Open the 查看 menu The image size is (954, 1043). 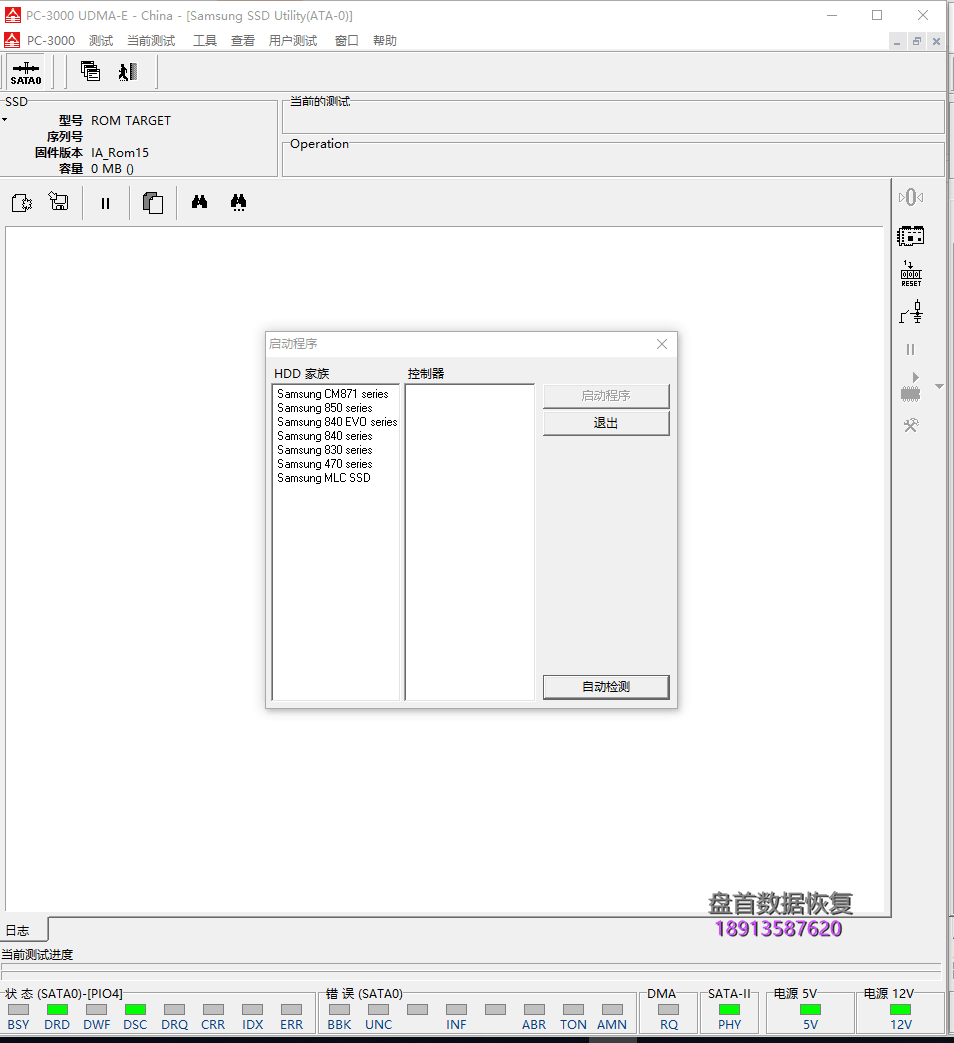point(243,41)
